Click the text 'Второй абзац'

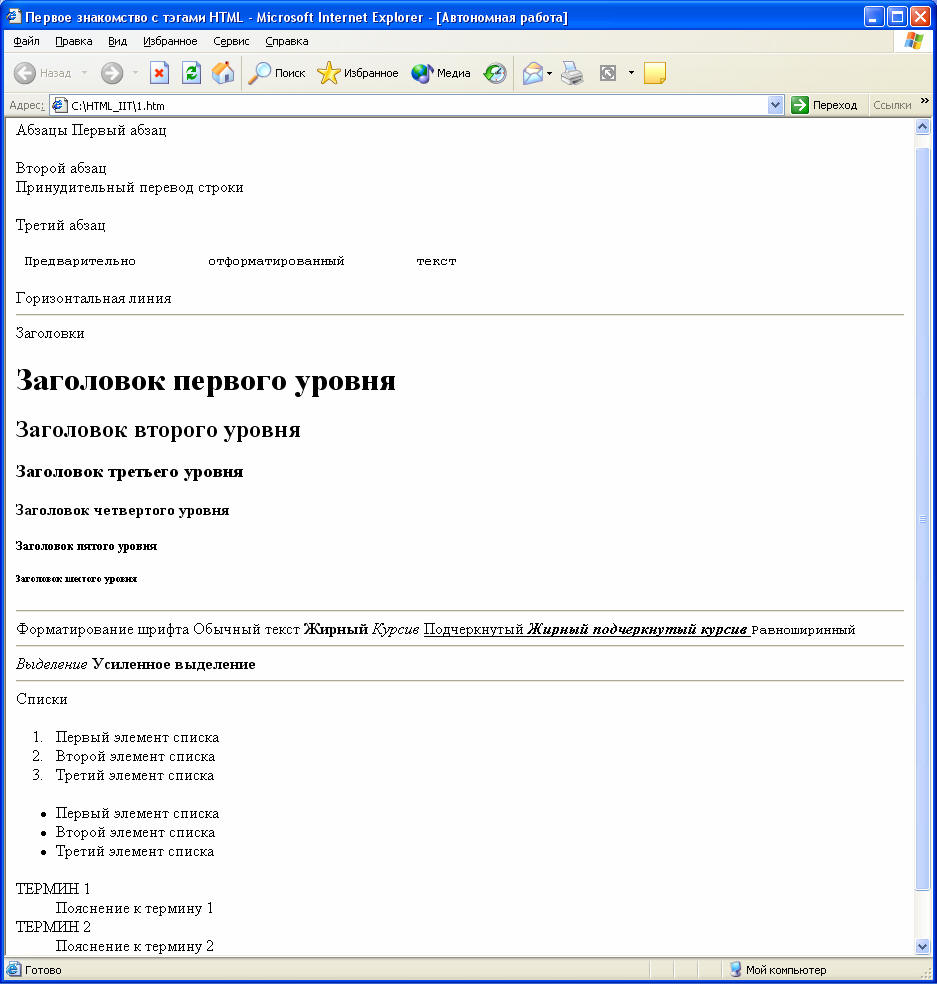[x=62, y=168]
